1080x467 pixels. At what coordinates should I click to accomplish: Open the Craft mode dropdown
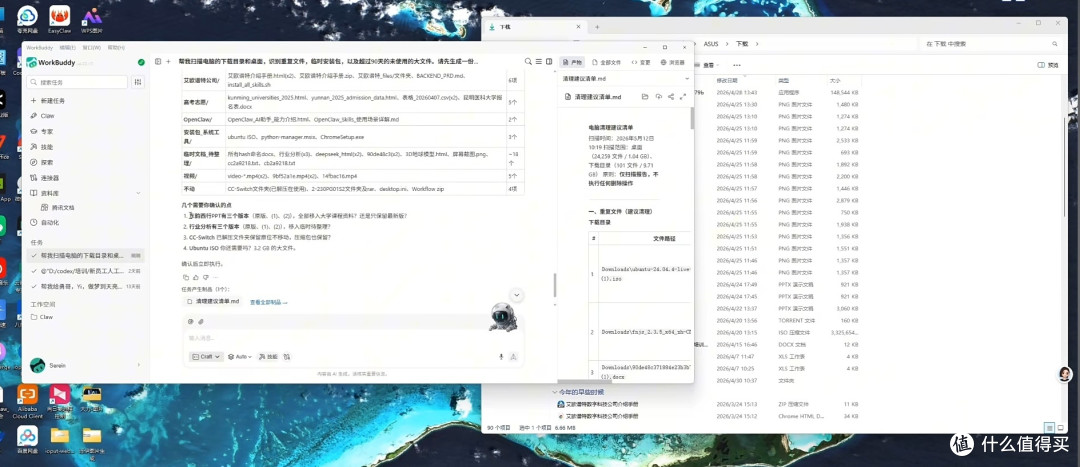[206, 357]
